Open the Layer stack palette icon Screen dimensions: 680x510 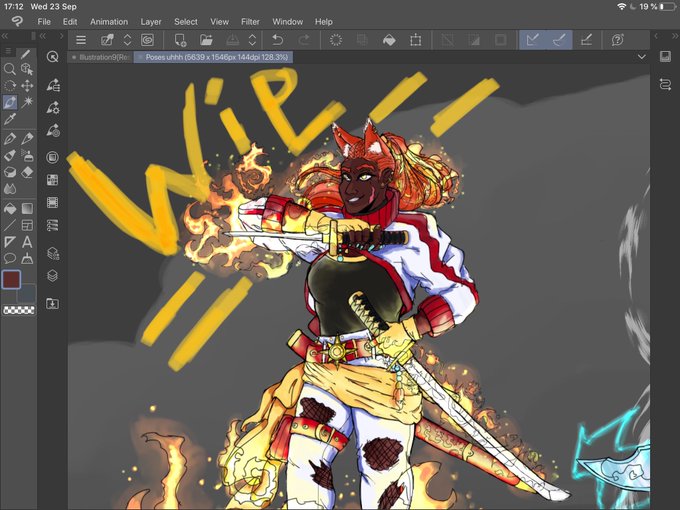coord(53,276)
